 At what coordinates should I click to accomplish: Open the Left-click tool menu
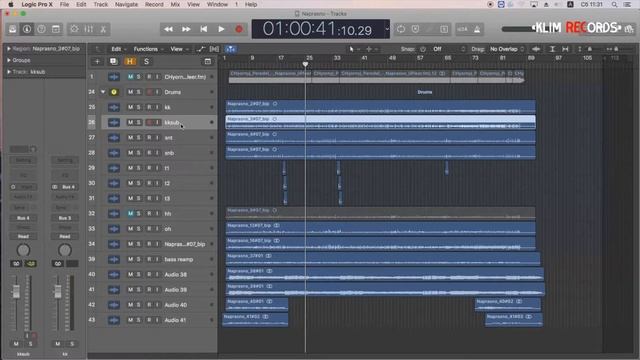tap(354, 49)
